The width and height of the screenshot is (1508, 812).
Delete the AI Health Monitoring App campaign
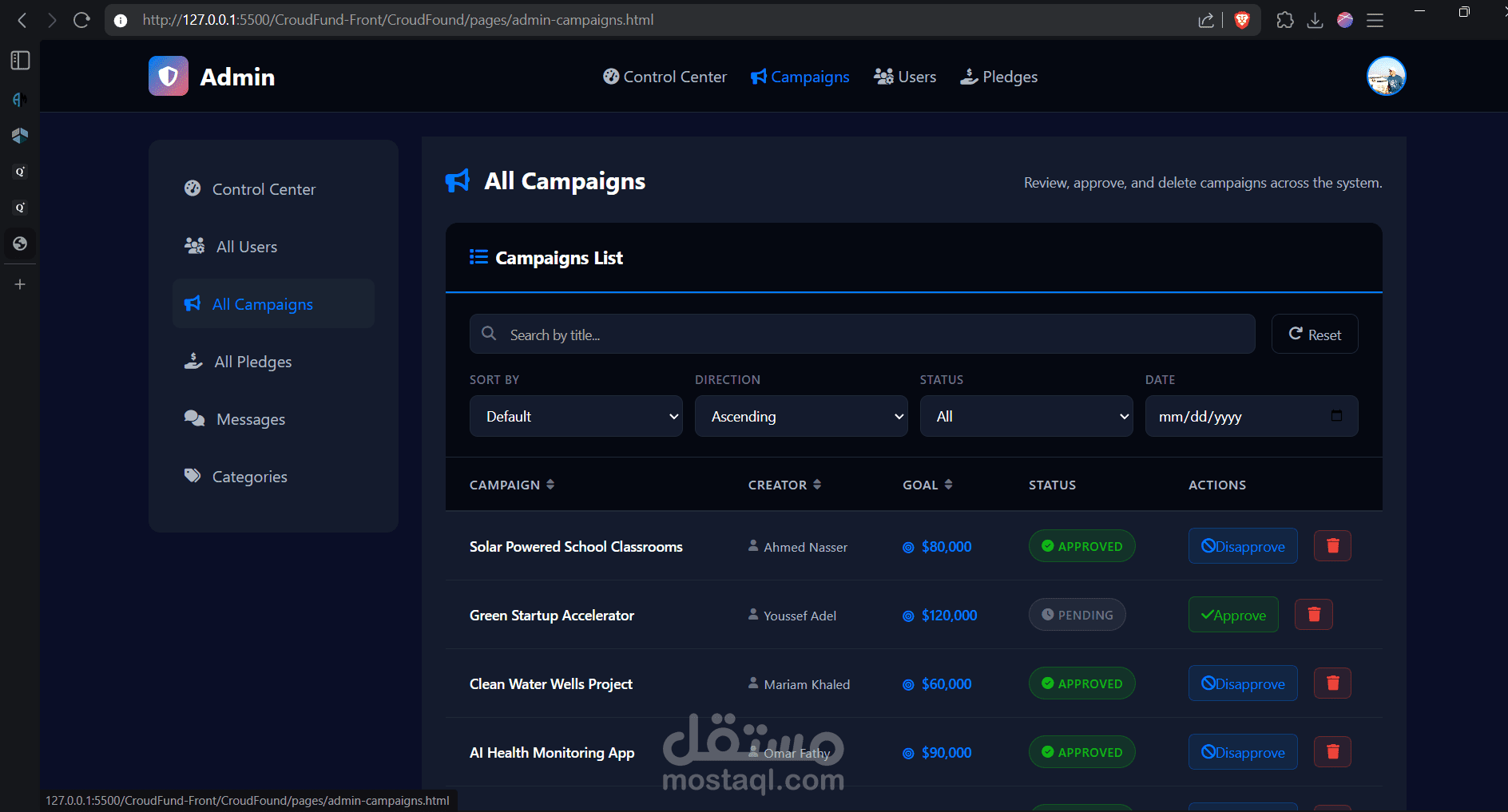[1332, 752]
